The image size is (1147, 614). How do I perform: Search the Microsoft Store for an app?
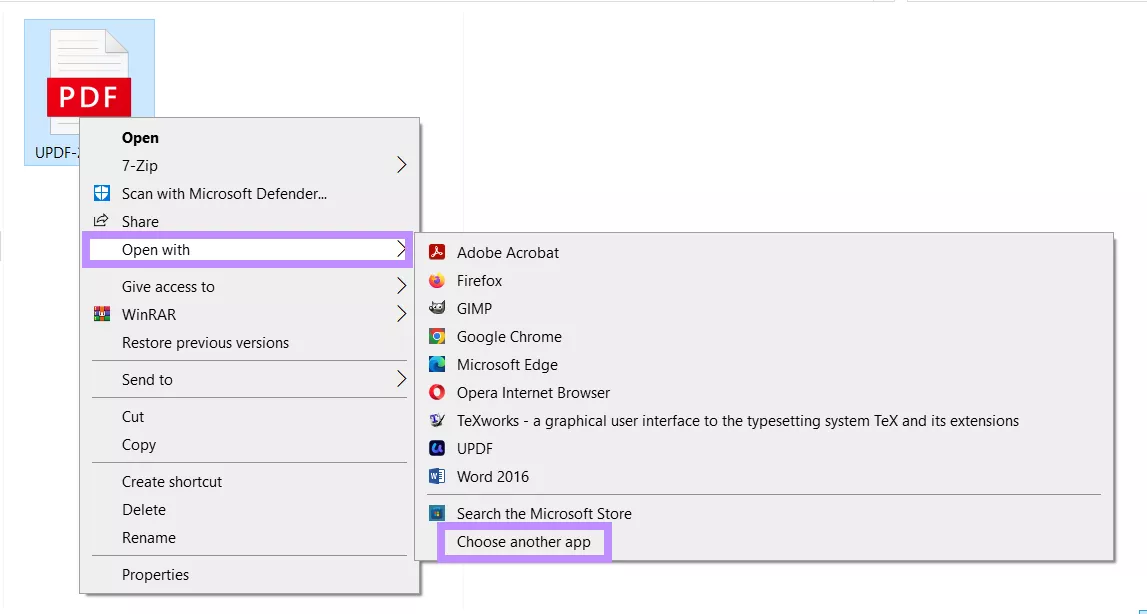(x=544, y=513)
